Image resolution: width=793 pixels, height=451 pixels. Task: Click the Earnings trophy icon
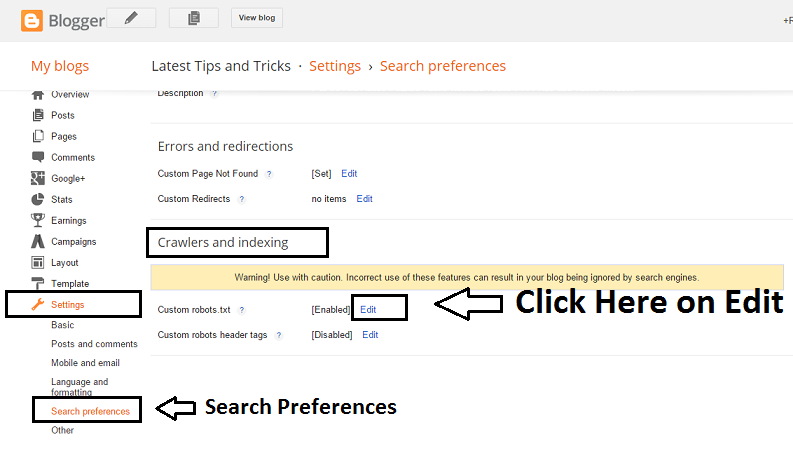[37, 220]
